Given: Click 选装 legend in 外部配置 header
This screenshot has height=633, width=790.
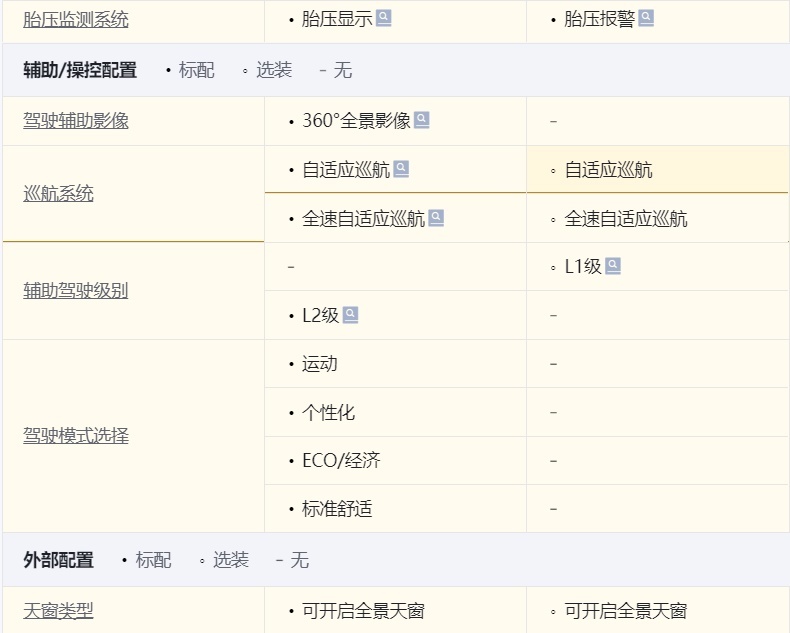Looking at the screenshot, I should pyautogui.click(x=231, y=560).
